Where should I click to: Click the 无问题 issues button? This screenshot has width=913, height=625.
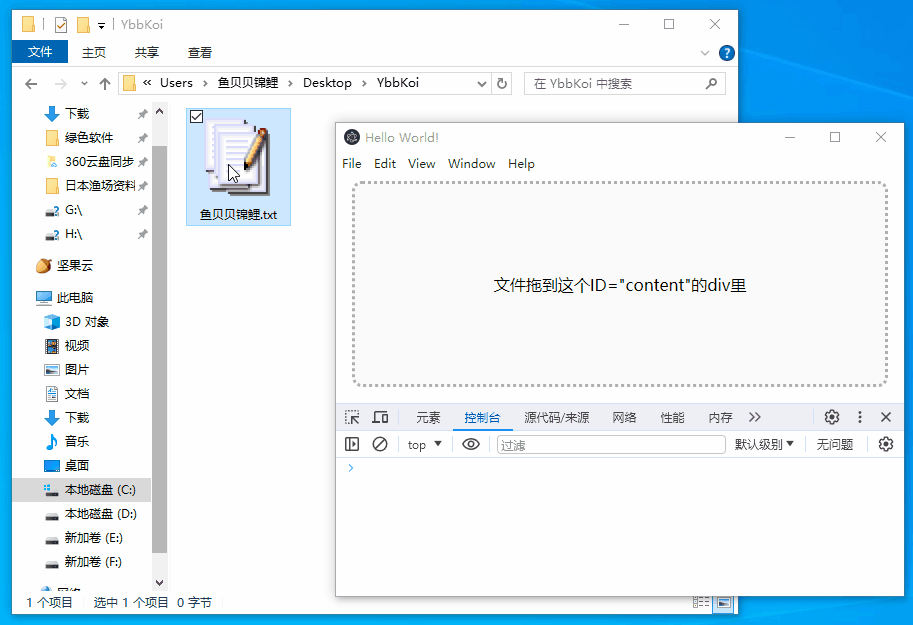click(834, 444)
